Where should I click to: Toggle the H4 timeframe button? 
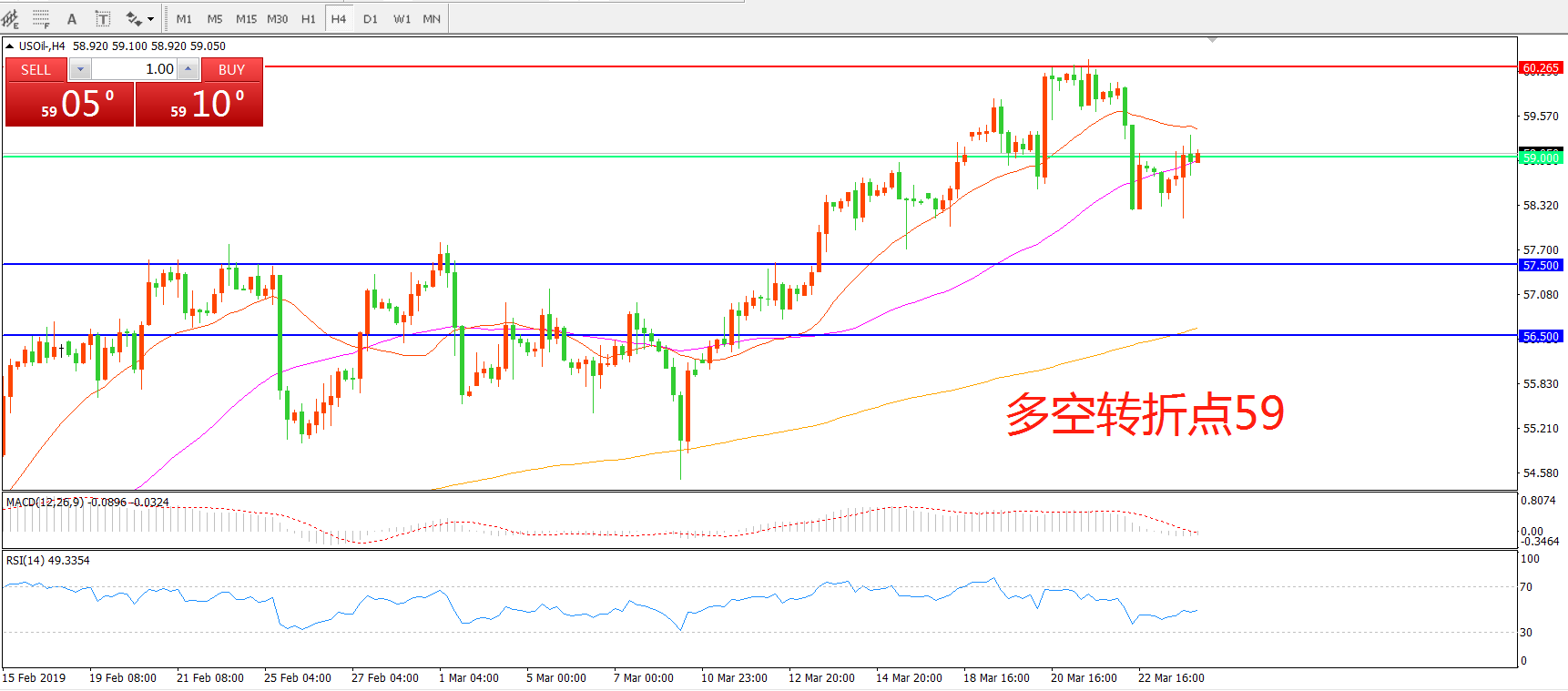[x=339, y=18]
